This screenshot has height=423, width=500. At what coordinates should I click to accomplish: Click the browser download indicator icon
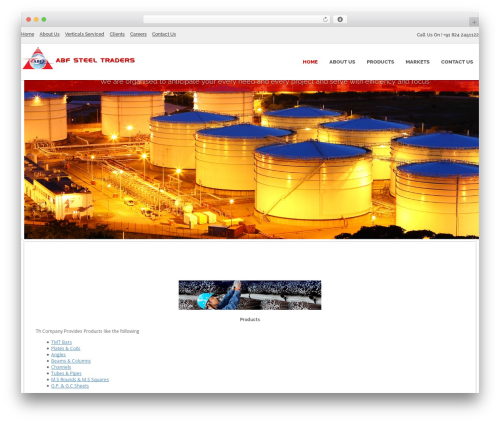(340, 19)
